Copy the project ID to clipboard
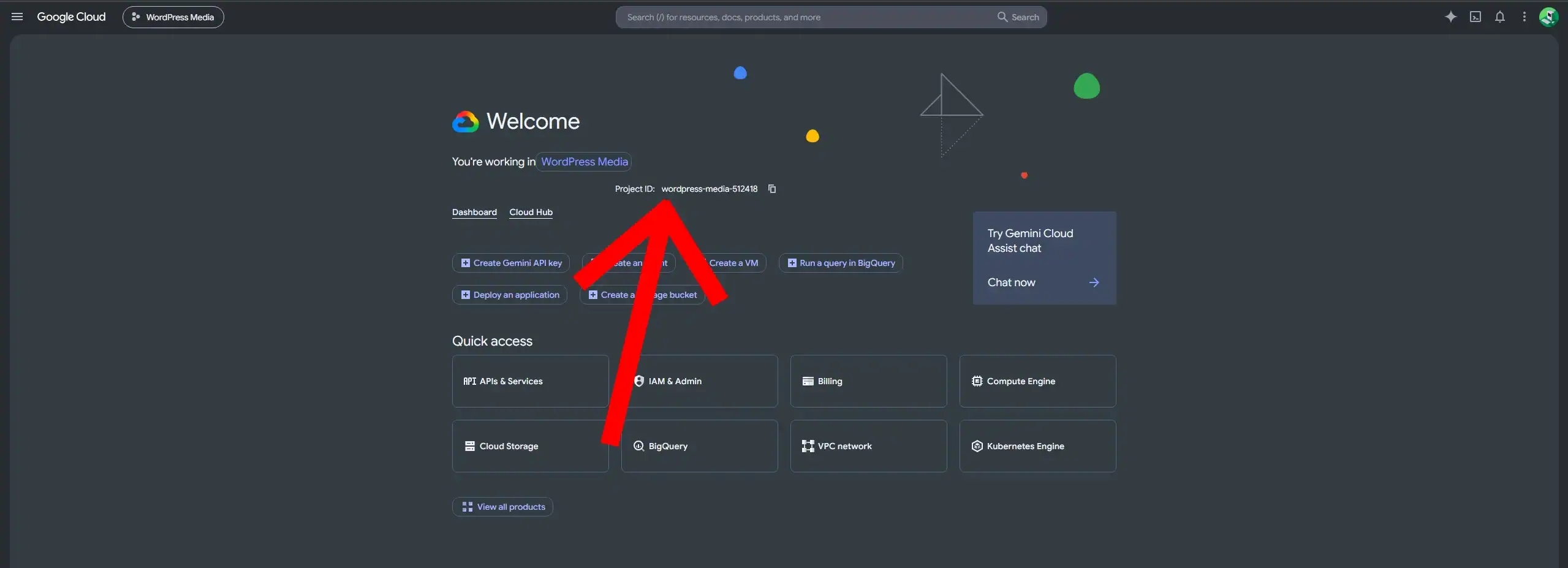This screenshot has height=568, width=1568. point(772,189)
